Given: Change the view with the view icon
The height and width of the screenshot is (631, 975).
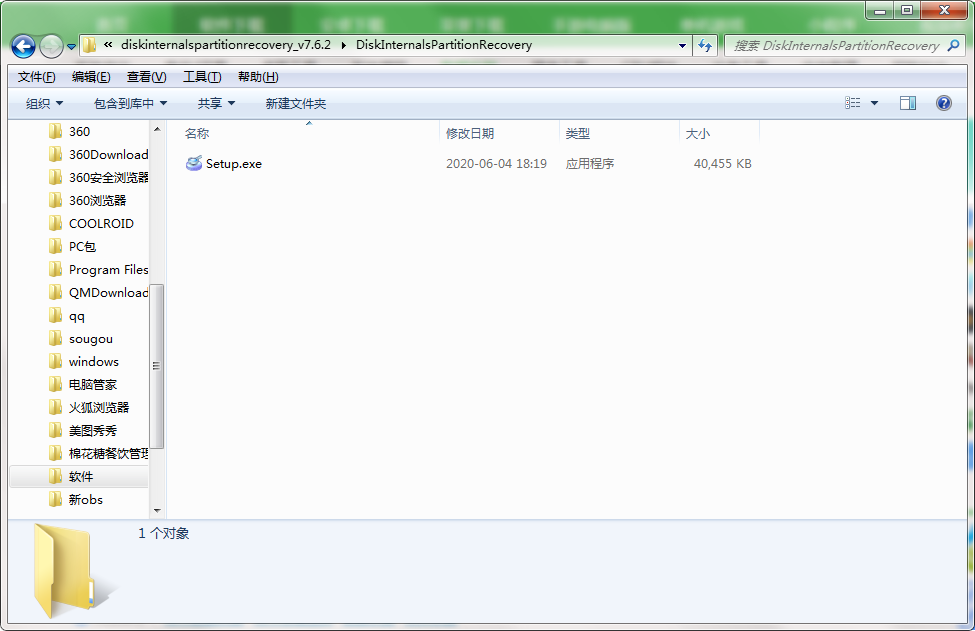Looking at the screenshot, I should (x=853, y=103).
